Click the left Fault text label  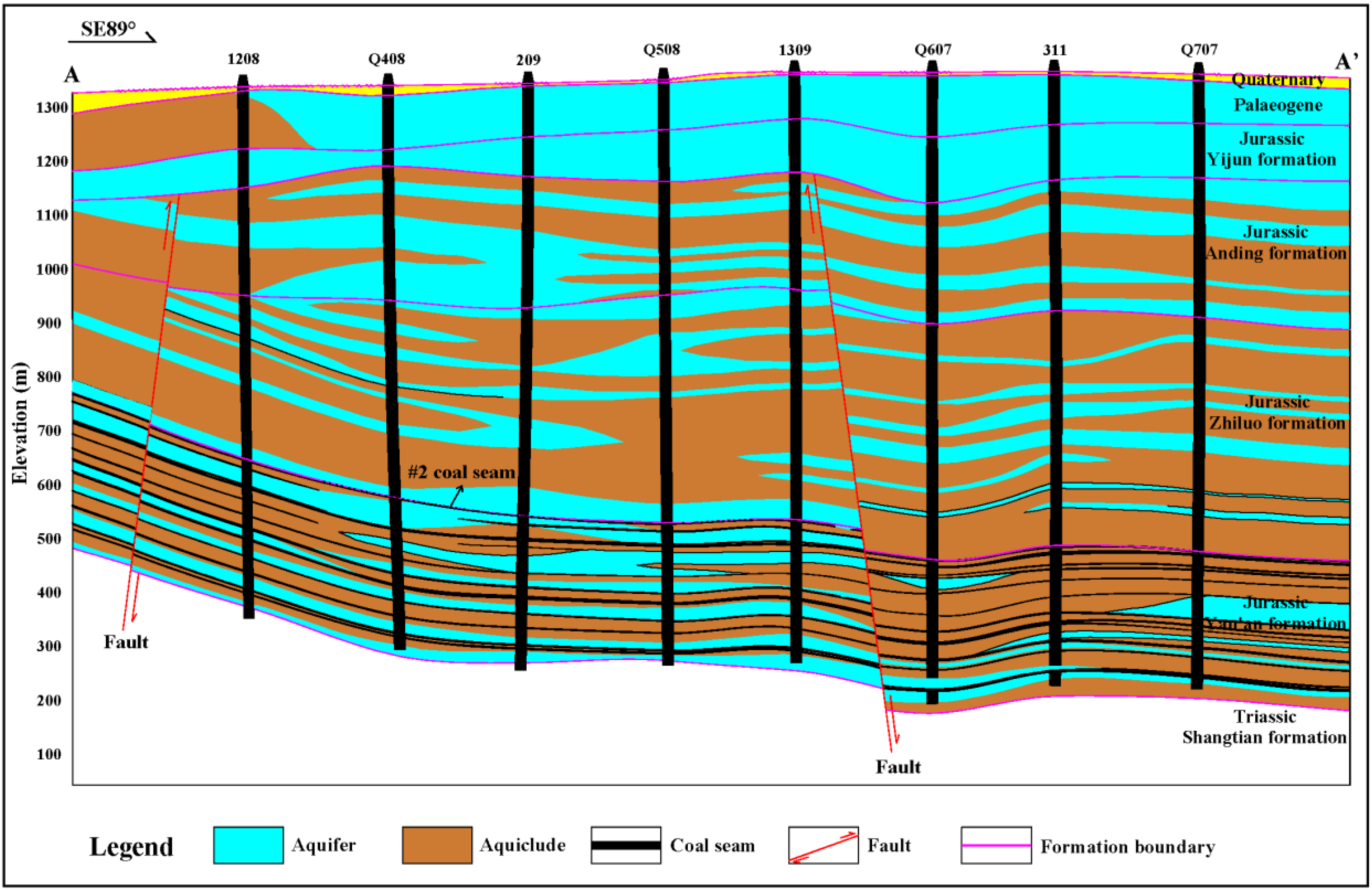tap(126, 642)
